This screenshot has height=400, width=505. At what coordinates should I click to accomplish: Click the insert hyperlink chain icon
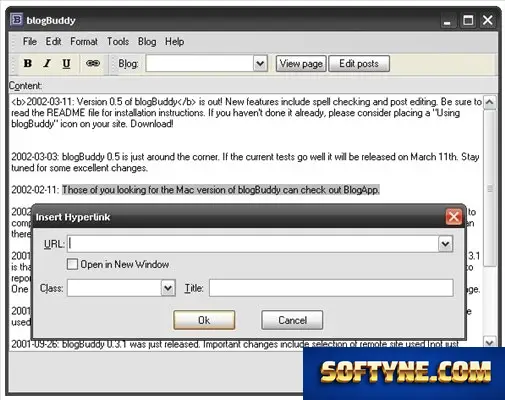(x=93, y=63)
